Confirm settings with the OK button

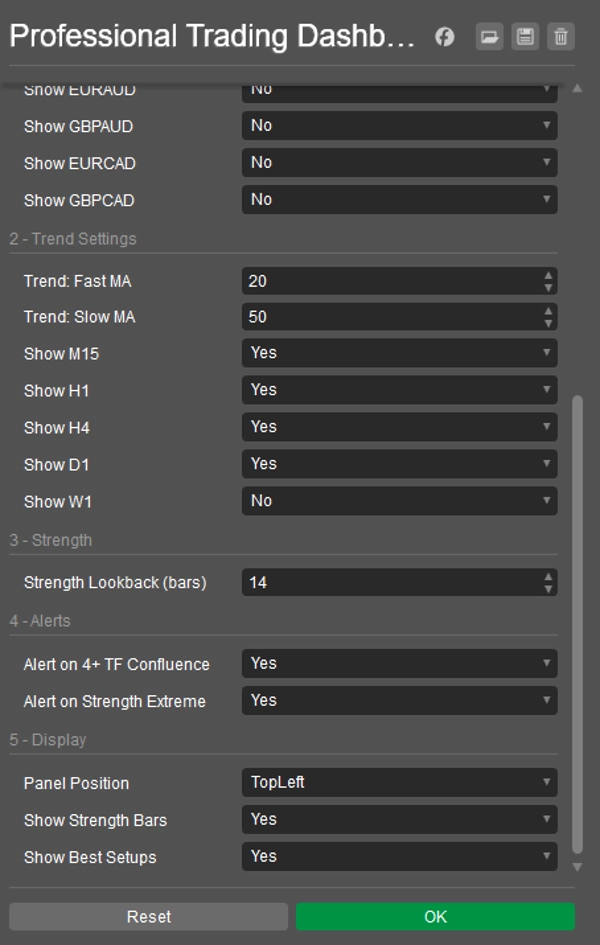(435, 917)
